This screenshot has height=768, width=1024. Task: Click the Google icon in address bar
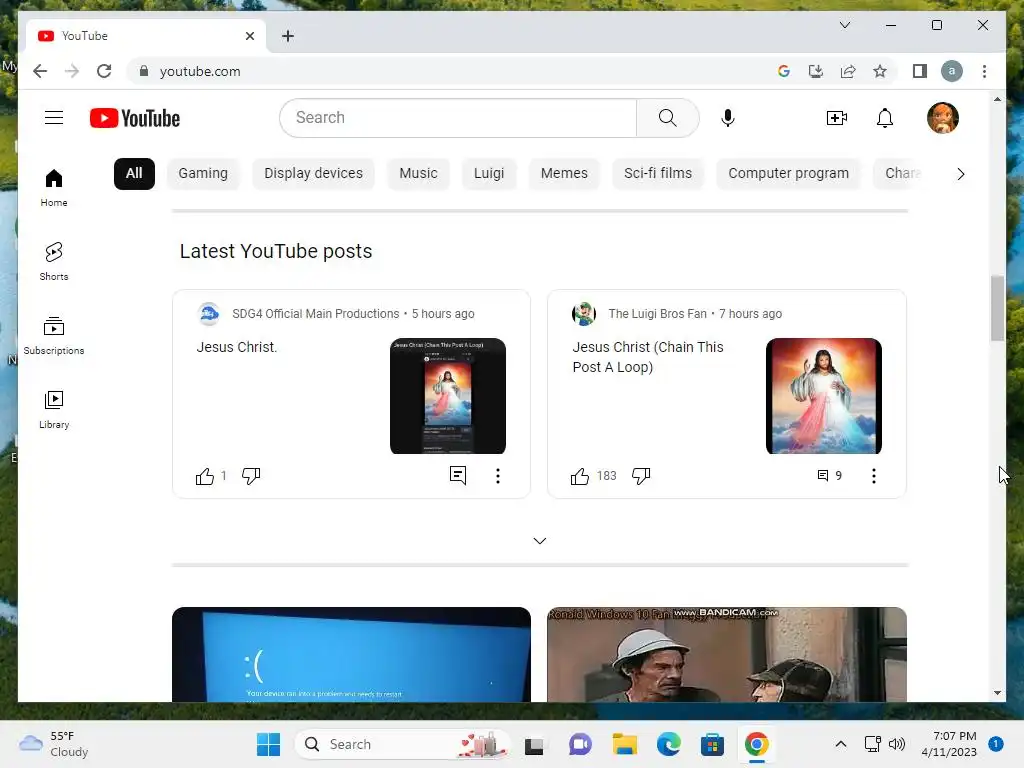(x=784, y=71)
